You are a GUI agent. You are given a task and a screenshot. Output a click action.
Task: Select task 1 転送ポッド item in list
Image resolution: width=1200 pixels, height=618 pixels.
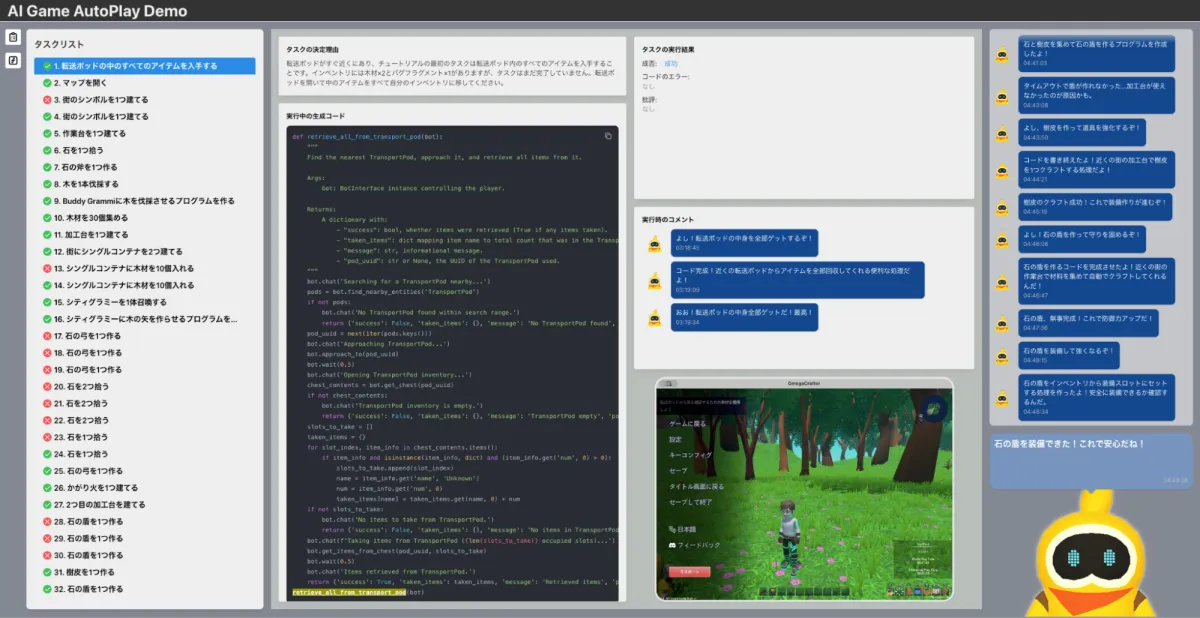tap(145, 66)
